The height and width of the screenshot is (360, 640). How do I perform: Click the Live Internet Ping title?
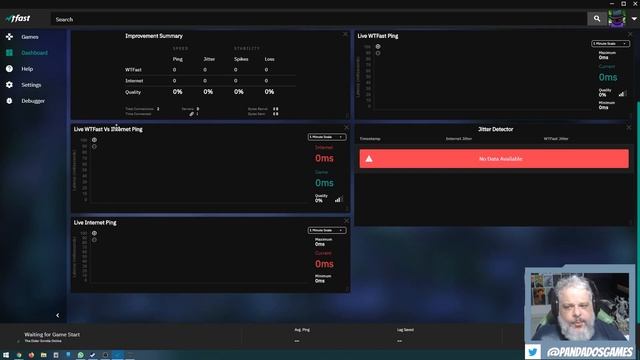pos(95,222)
